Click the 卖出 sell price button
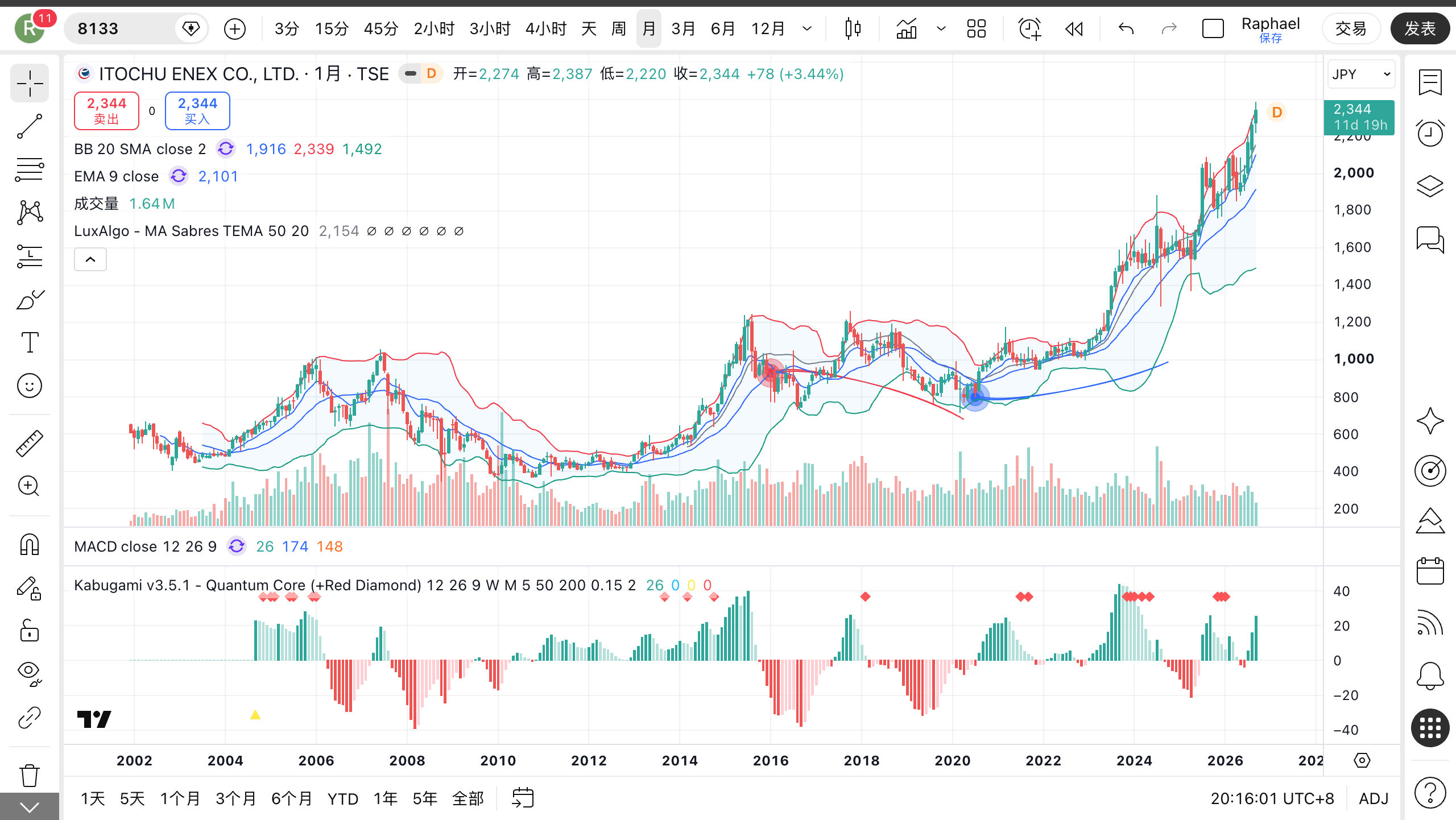 click(x=106, y=111)
